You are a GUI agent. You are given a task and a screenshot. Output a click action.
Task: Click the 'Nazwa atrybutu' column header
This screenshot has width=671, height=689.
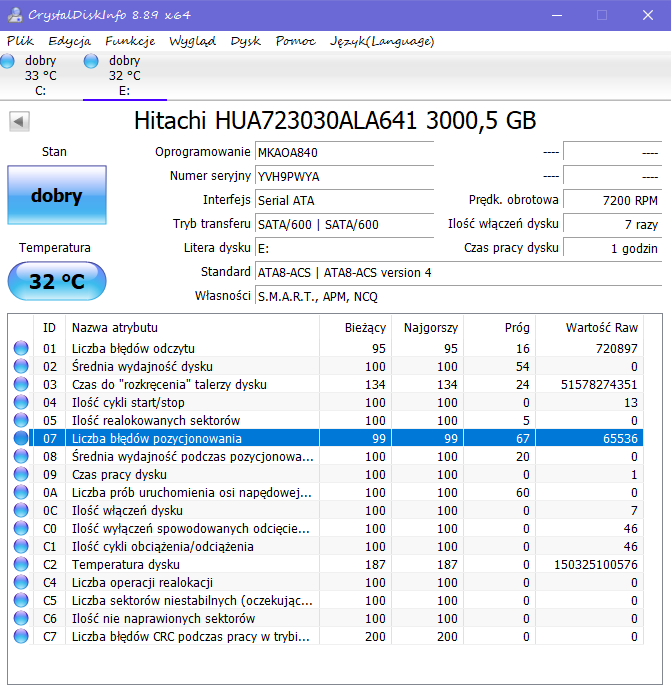192,327
